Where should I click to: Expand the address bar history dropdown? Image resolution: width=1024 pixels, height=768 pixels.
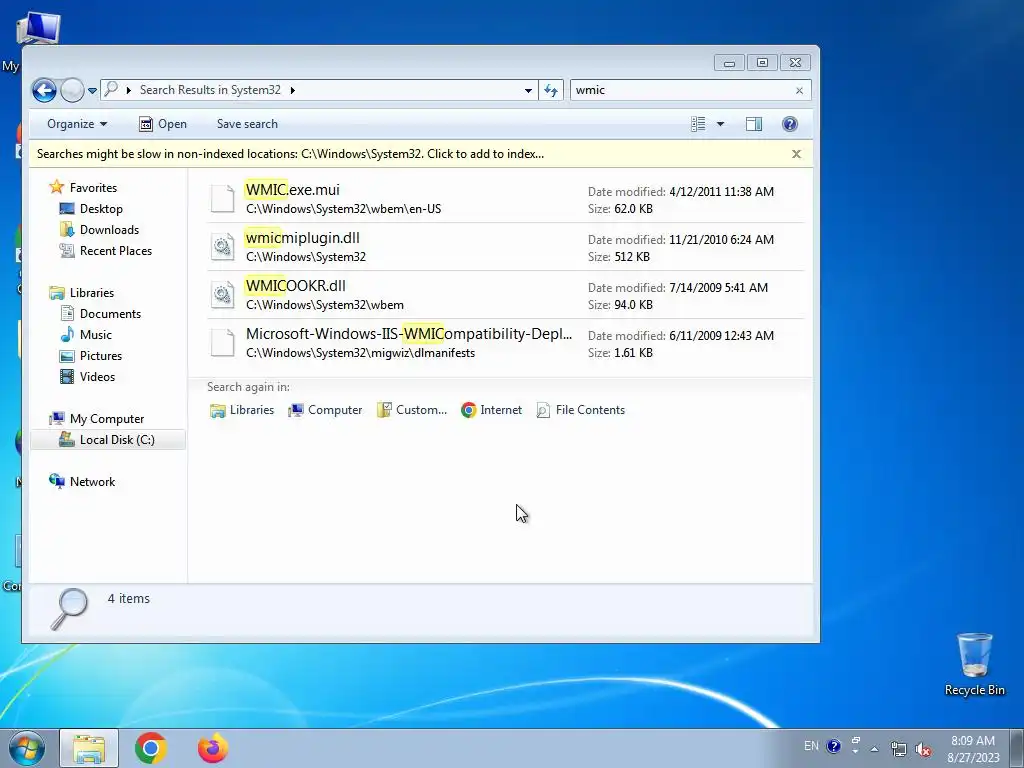(x=528, y=90)
